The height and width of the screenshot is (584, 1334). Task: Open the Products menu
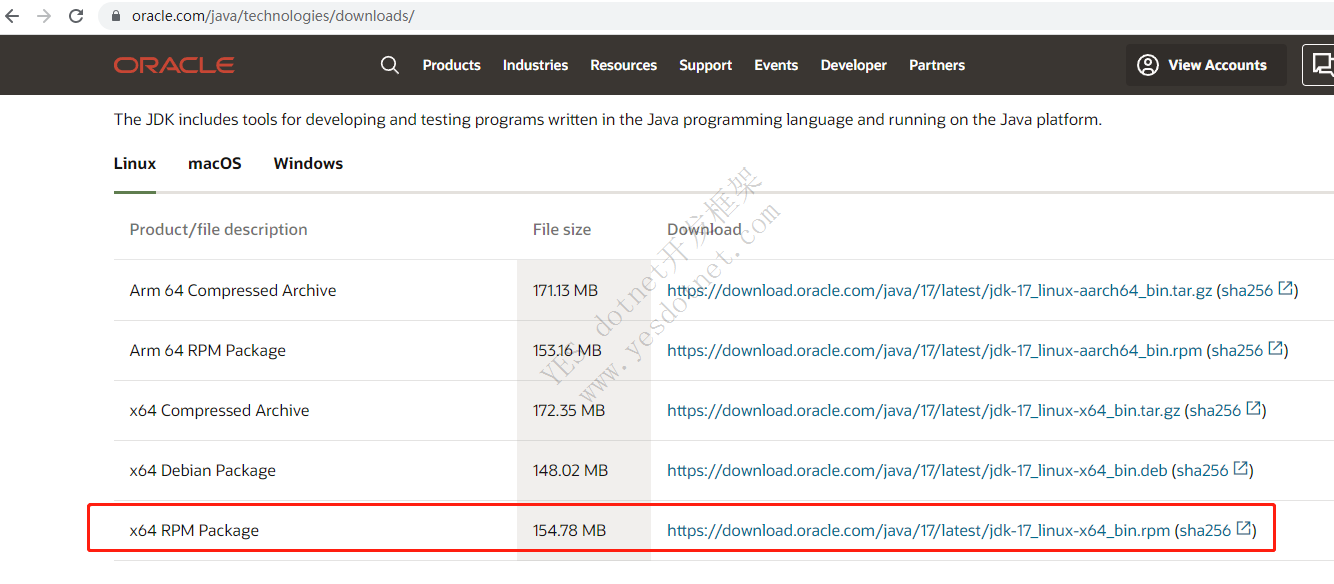point(451,65)
